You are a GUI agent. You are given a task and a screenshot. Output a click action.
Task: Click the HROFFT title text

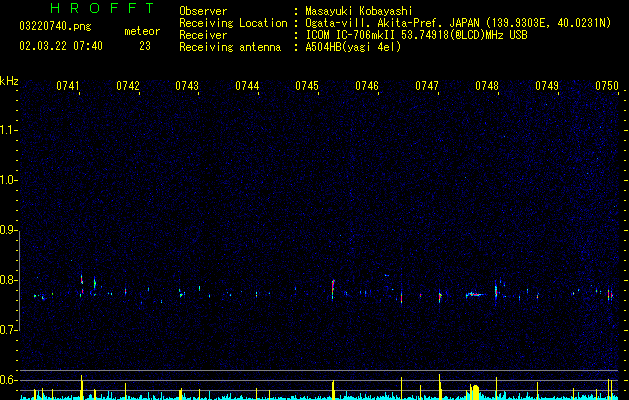(103, 8)
